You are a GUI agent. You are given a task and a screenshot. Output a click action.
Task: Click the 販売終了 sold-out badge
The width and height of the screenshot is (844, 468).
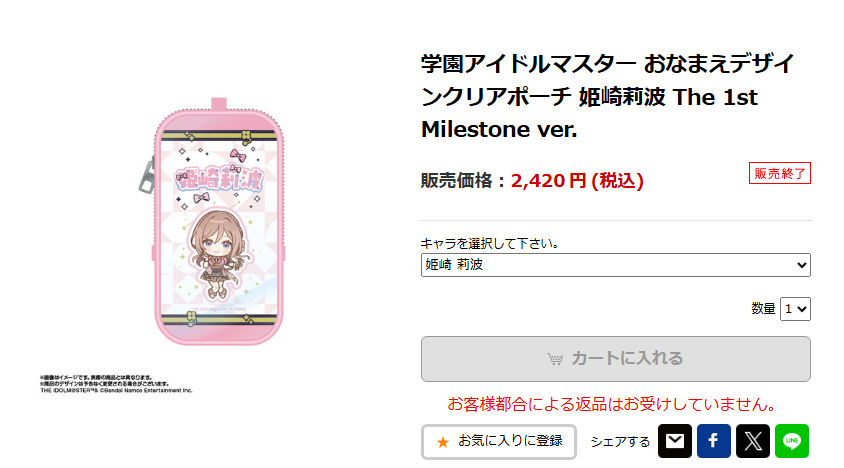click(779, 173)
